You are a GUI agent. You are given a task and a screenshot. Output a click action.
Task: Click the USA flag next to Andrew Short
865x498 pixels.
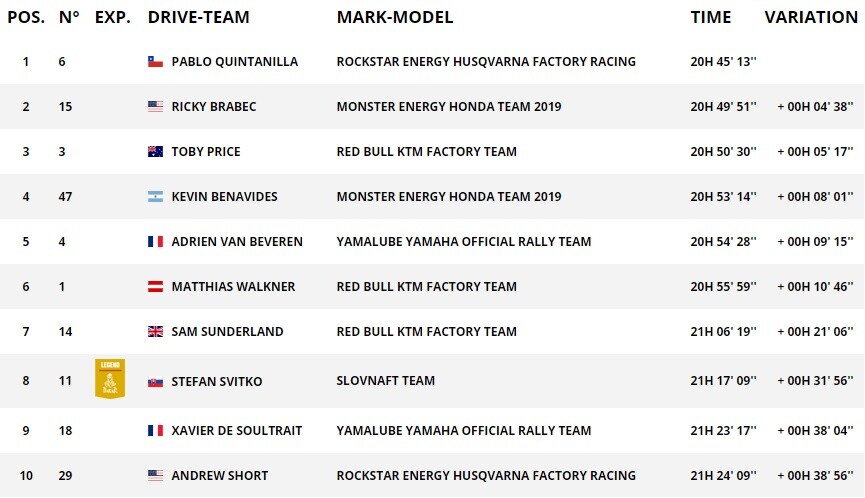point(155,475)
